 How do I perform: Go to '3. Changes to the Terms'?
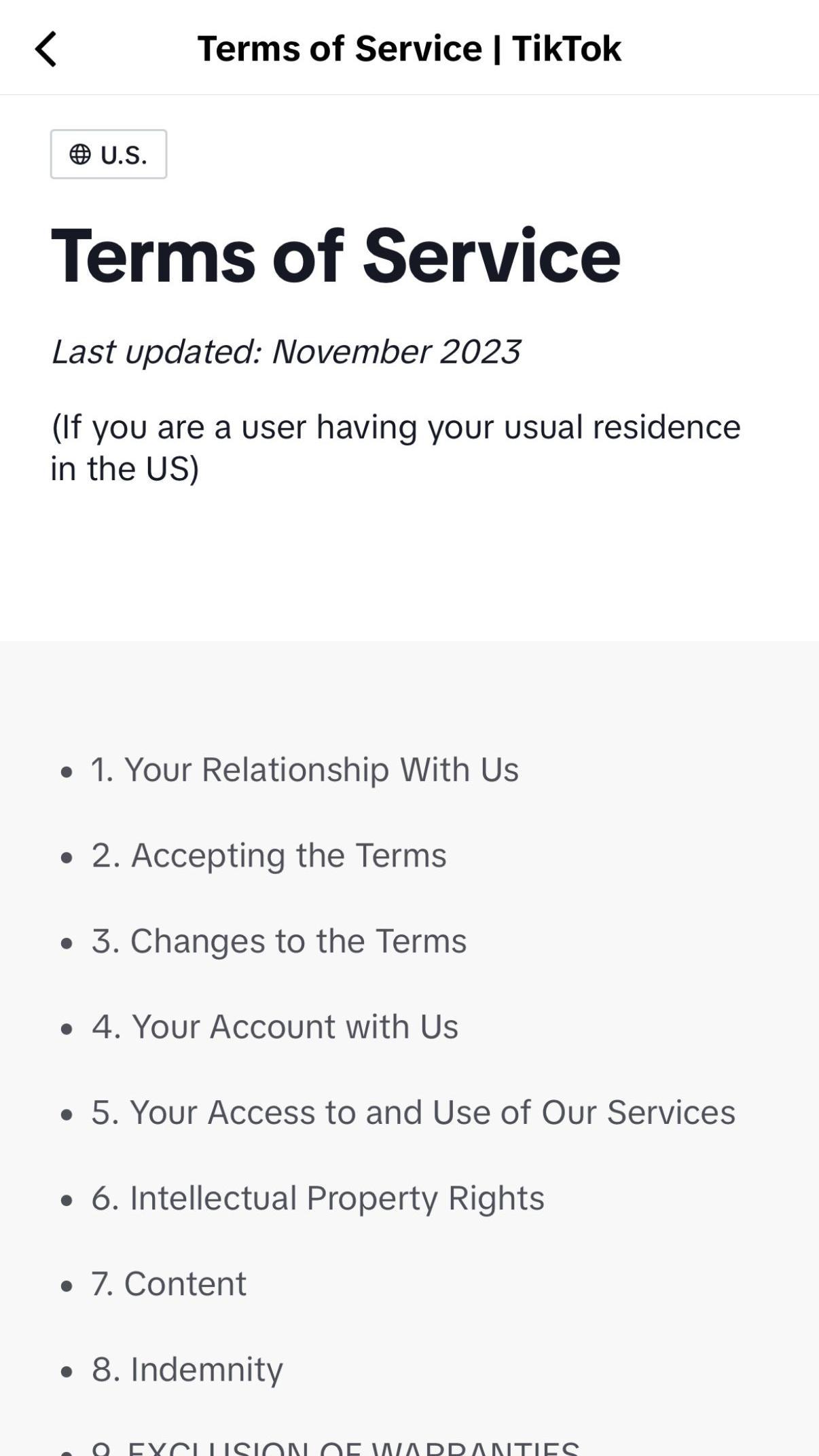pos(279,941)
